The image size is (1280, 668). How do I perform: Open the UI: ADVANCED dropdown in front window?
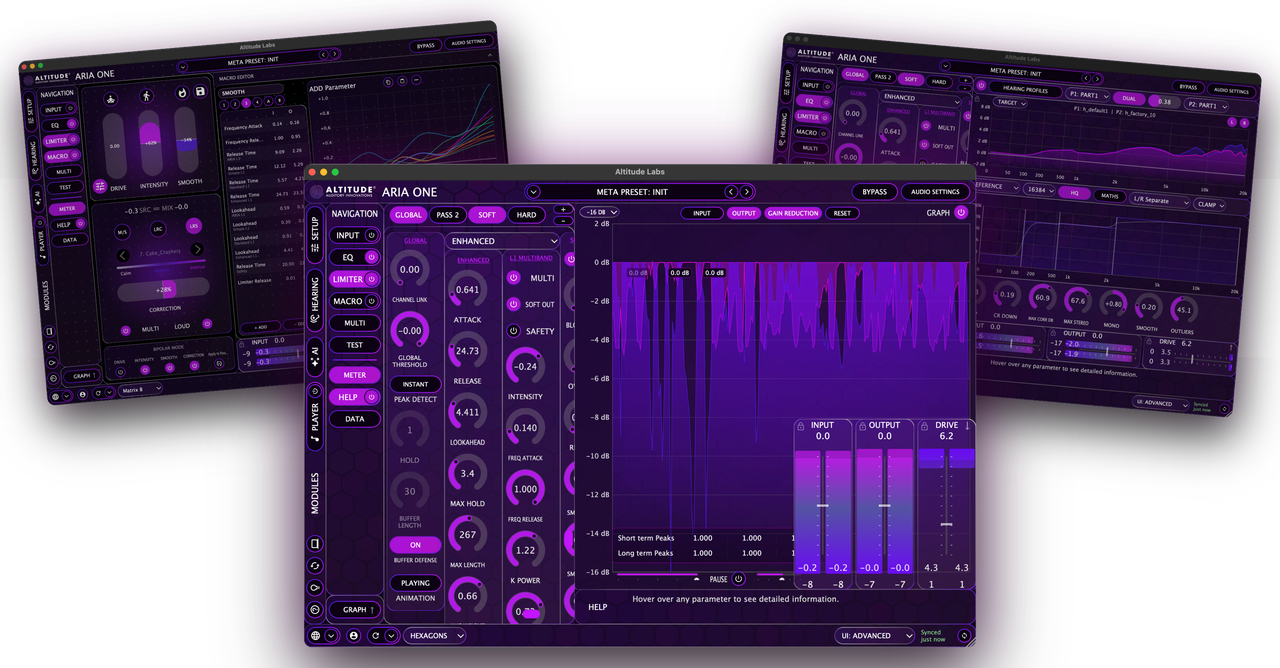click(875, 635)
